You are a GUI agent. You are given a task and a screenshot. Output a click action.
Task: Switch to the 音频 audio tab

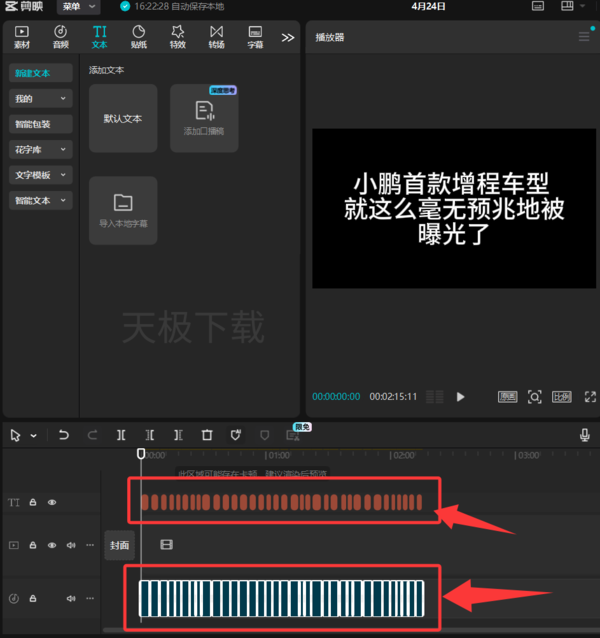click(x=61, y=37)
